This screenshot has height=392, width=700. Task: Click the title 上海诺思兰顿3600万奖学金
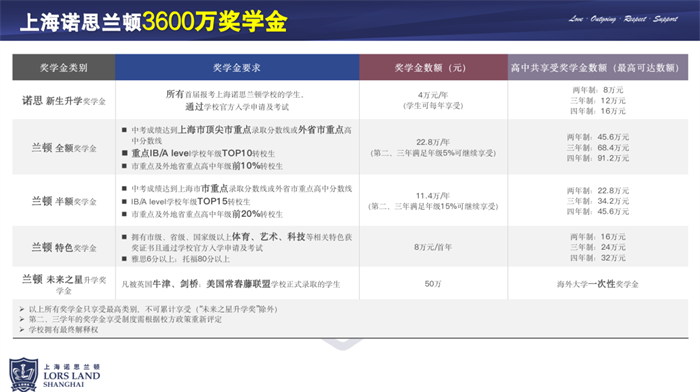[154, 21]
